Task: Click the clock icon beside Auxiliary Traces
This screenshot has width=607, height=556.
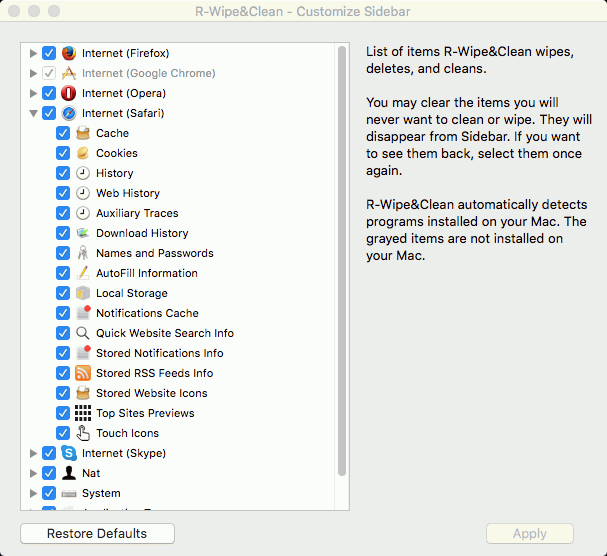Action: [x=83, y=213]
